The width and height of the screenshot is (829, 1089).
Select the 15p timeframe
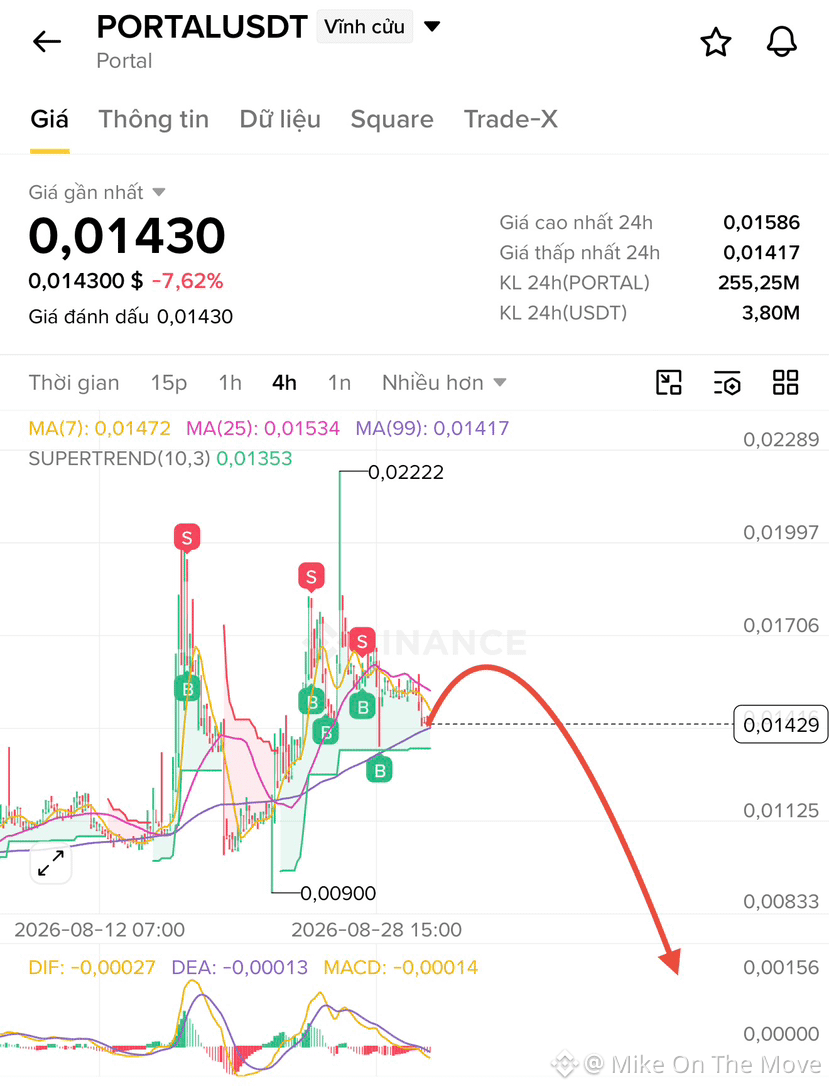pyautogui.click(x=169, y=383)
